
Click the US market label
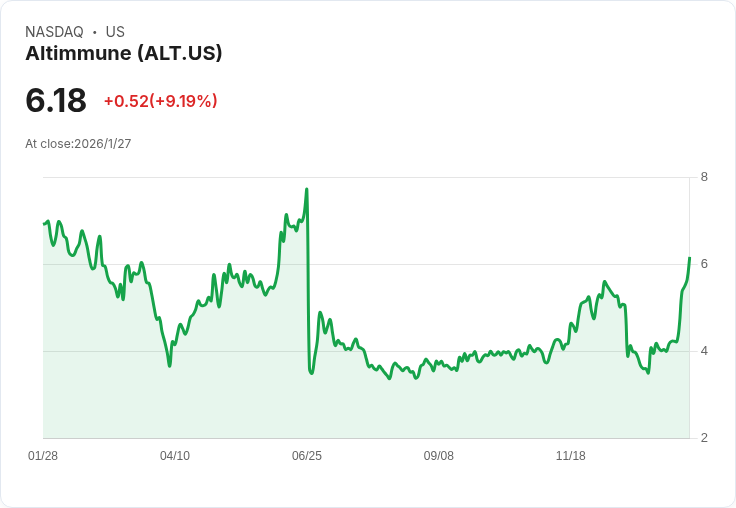[x=115, y=32]
